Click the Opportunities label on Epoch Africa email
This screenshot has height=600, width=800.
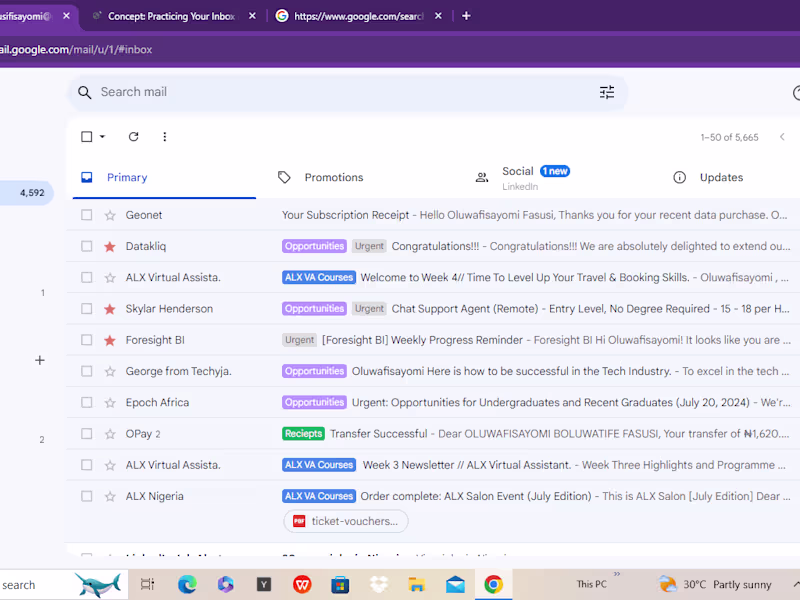(x=314, y=403)
